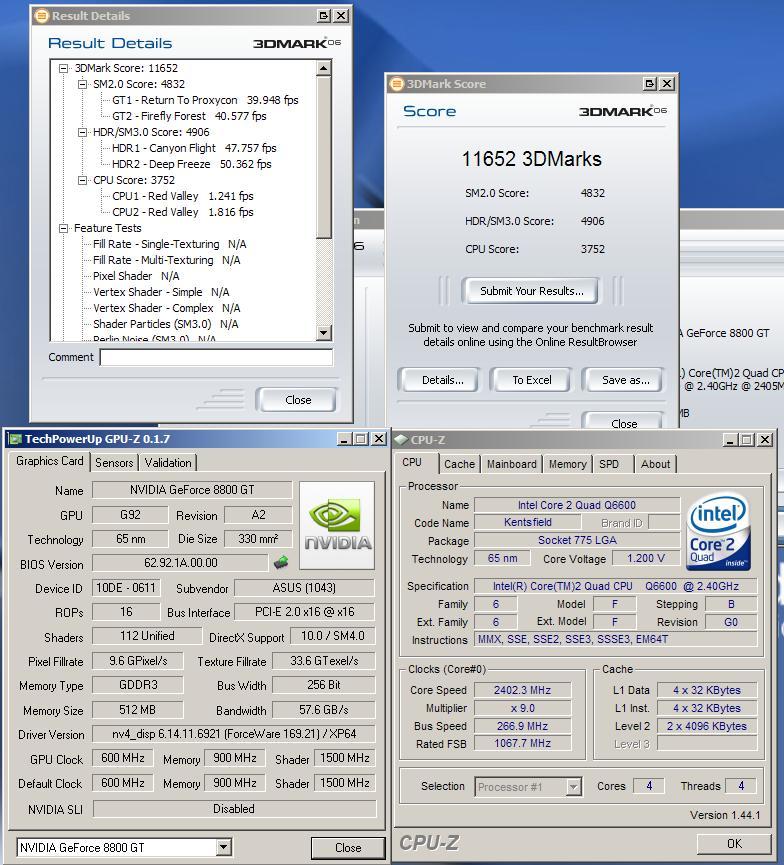Select Vertex Shader - Complex row
Viewport: 784px width, 865px height.
pos(167,308)
